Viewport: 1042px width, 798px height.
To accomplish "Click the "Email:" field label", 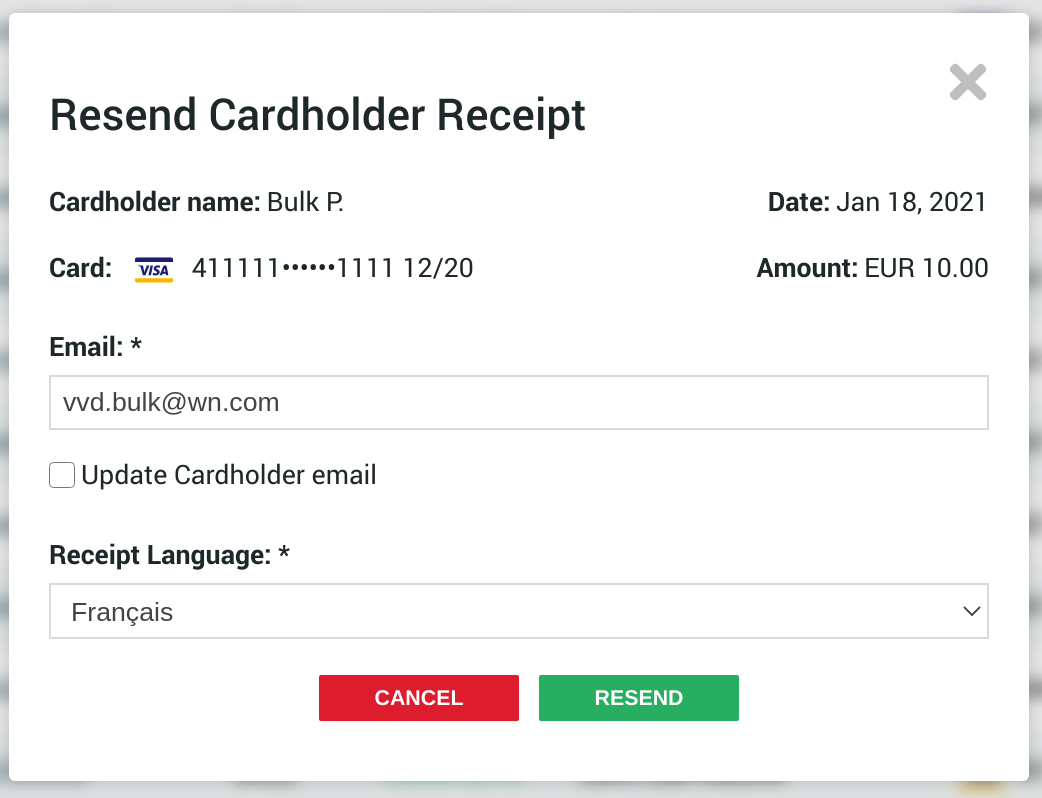I will click(x=86, y=347).
